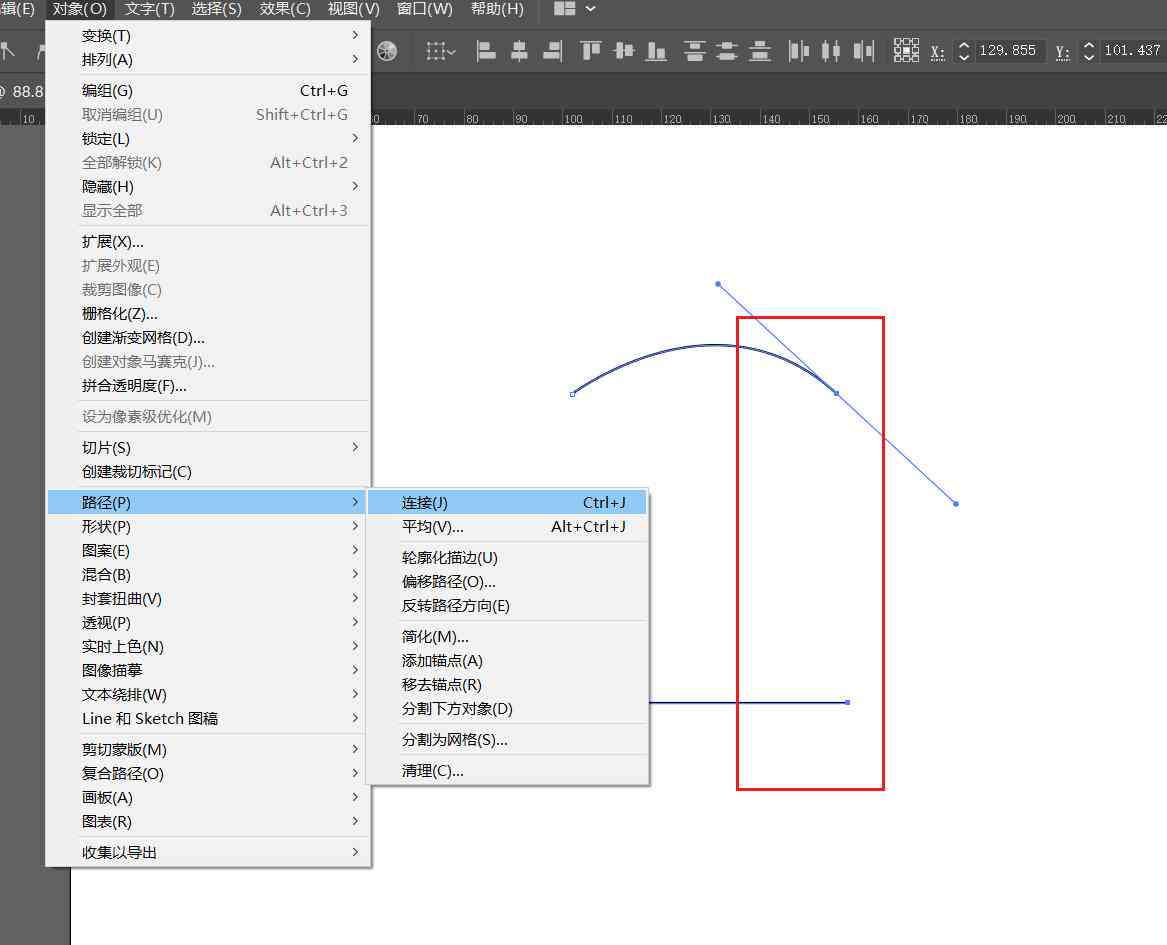Expand the 排列(A) submenu

[208, 59]
